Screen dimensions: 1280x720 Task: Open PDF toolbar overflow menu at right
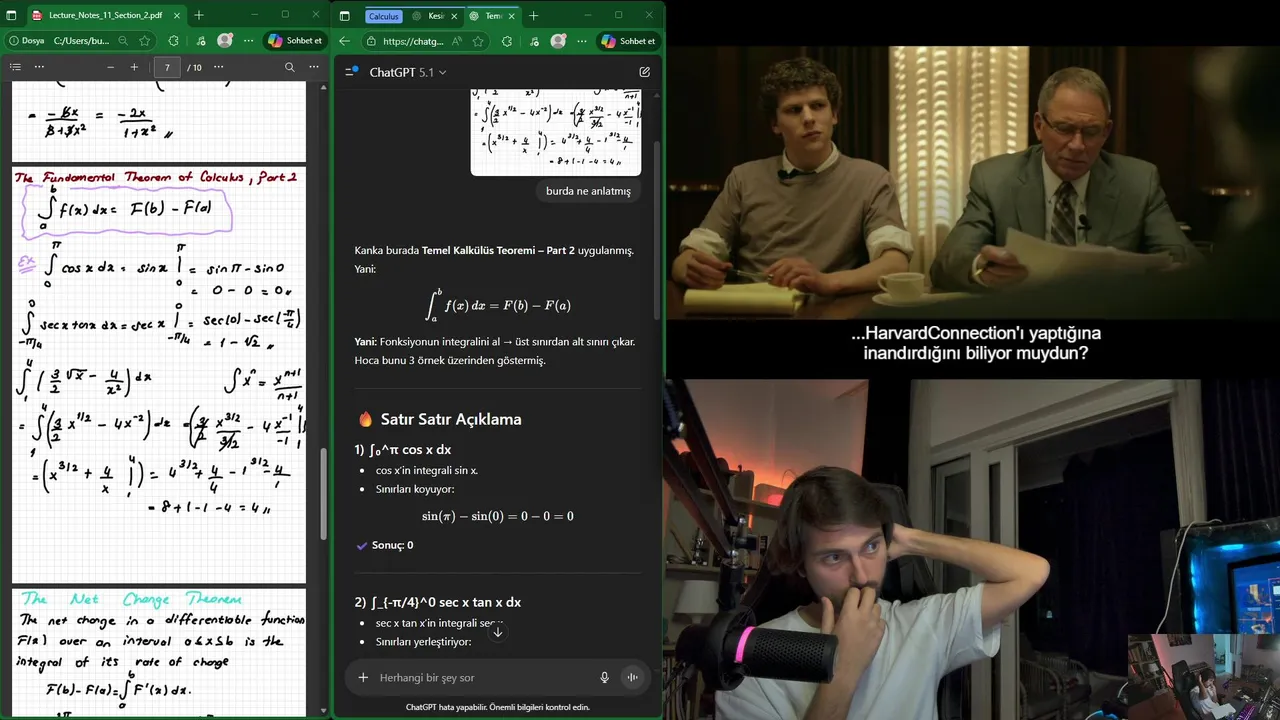pyautogui.click(x=315, y=67)
